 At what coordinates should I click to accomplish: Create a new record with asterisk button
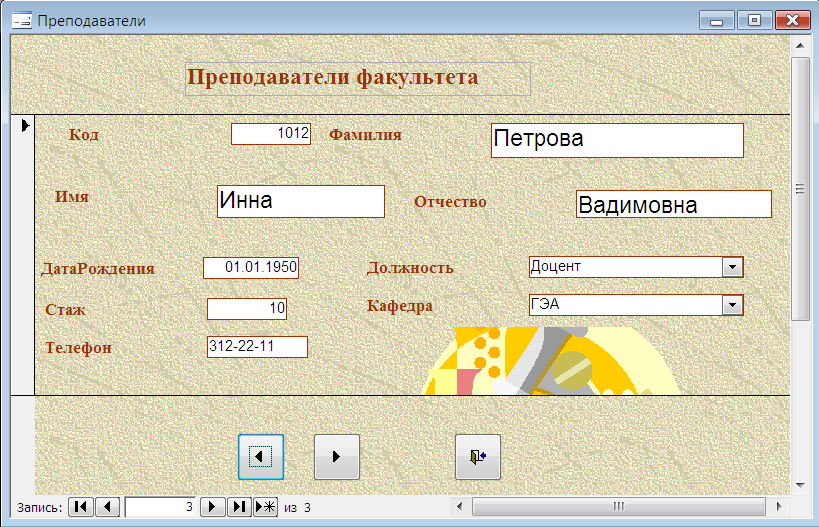pyautogui.click(x=265, y=507)
